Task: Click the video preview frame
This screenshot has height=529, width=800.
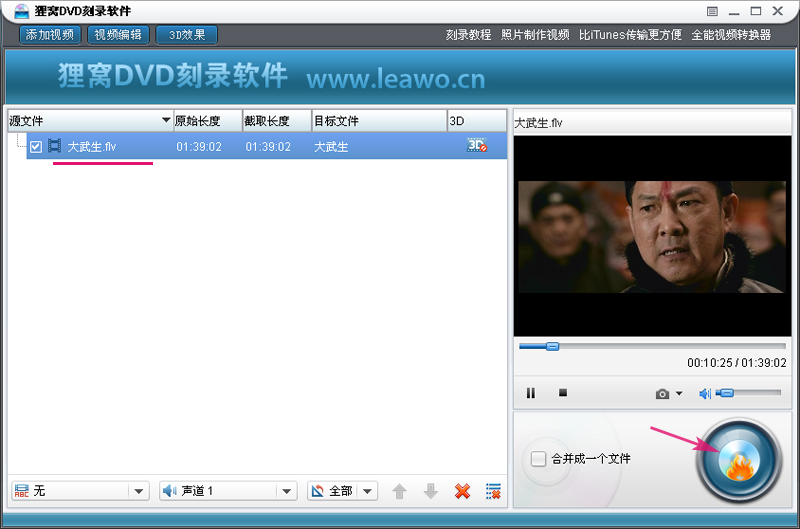Action: [652, 236]
